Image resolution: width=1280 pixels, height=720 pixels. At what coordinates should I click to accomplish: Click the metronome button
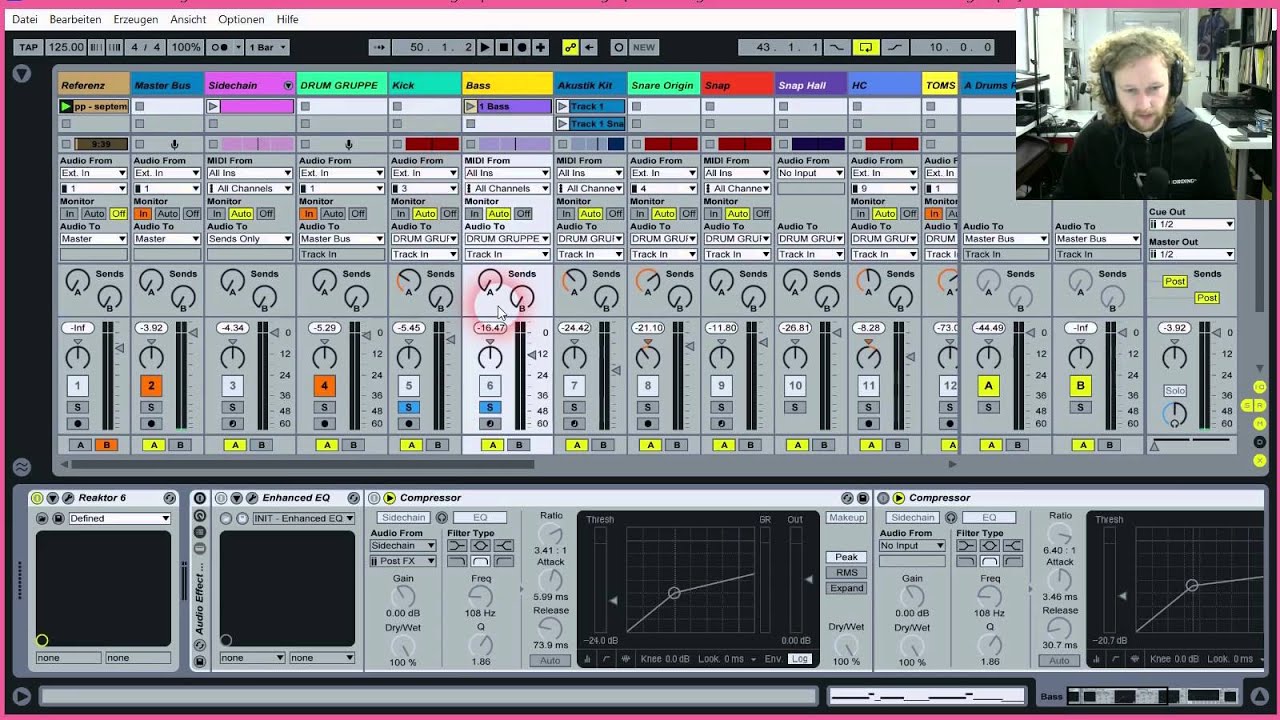224,47
